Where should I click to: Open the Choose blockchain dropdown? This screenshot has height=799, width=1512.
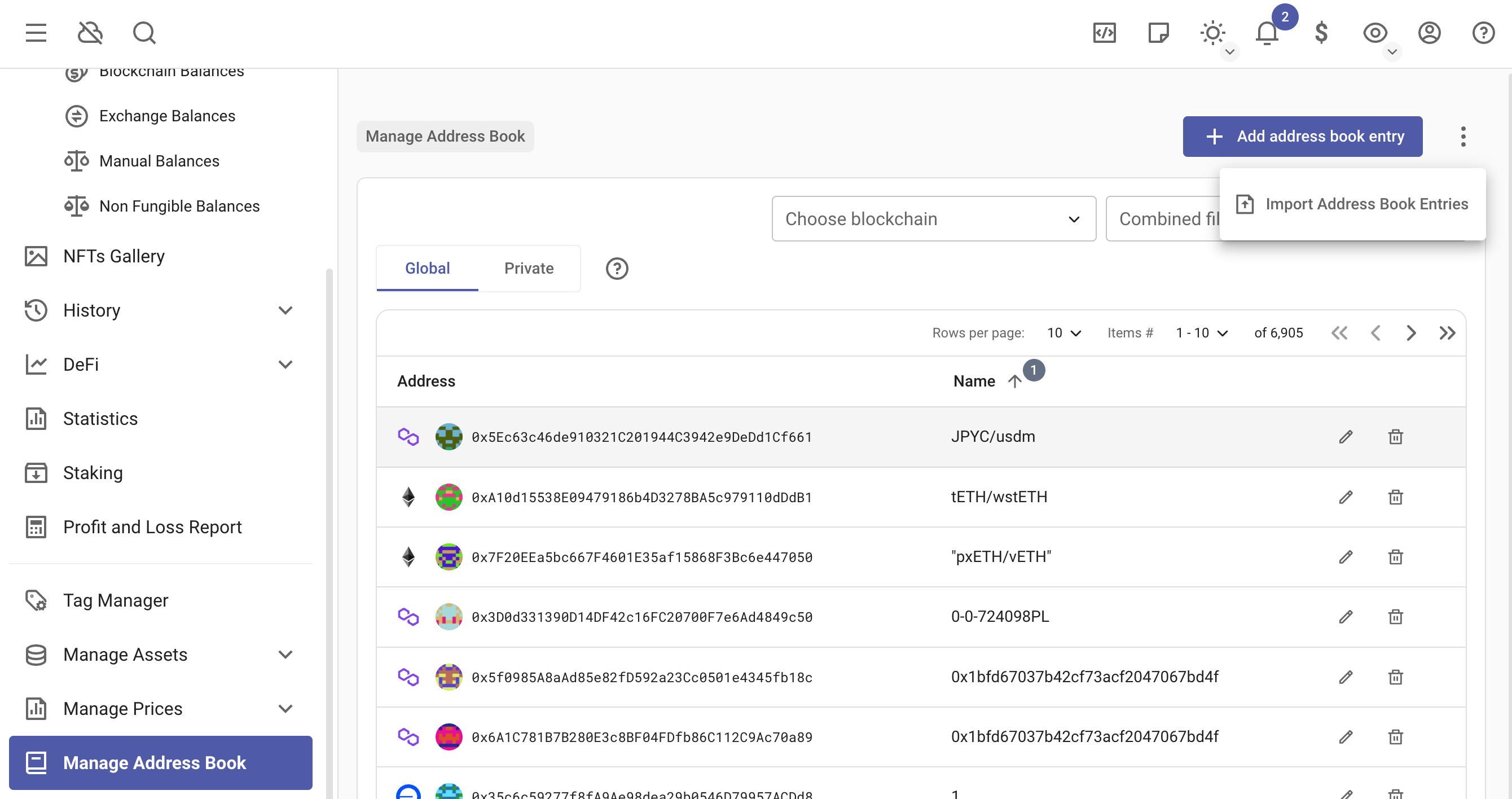933,218
